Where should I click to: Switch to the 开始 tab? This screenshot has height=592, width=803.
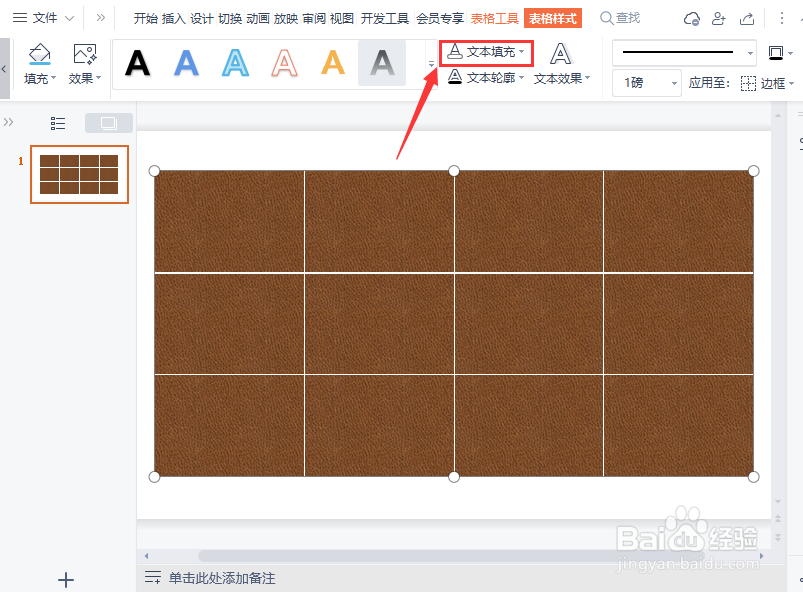click(145, 18)
